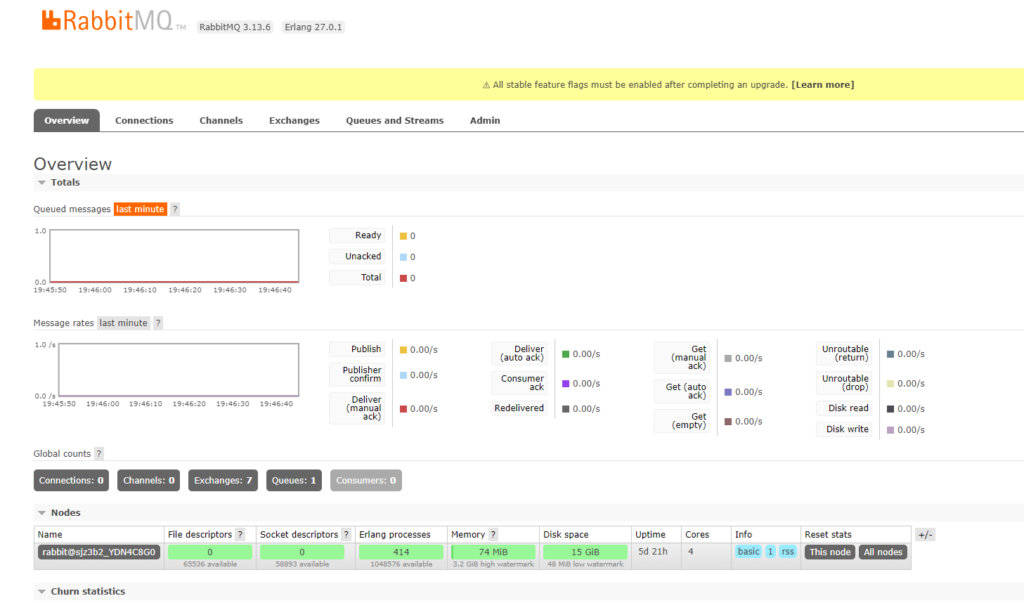Click the Socket descriptors 0 bar

(302, 552)
